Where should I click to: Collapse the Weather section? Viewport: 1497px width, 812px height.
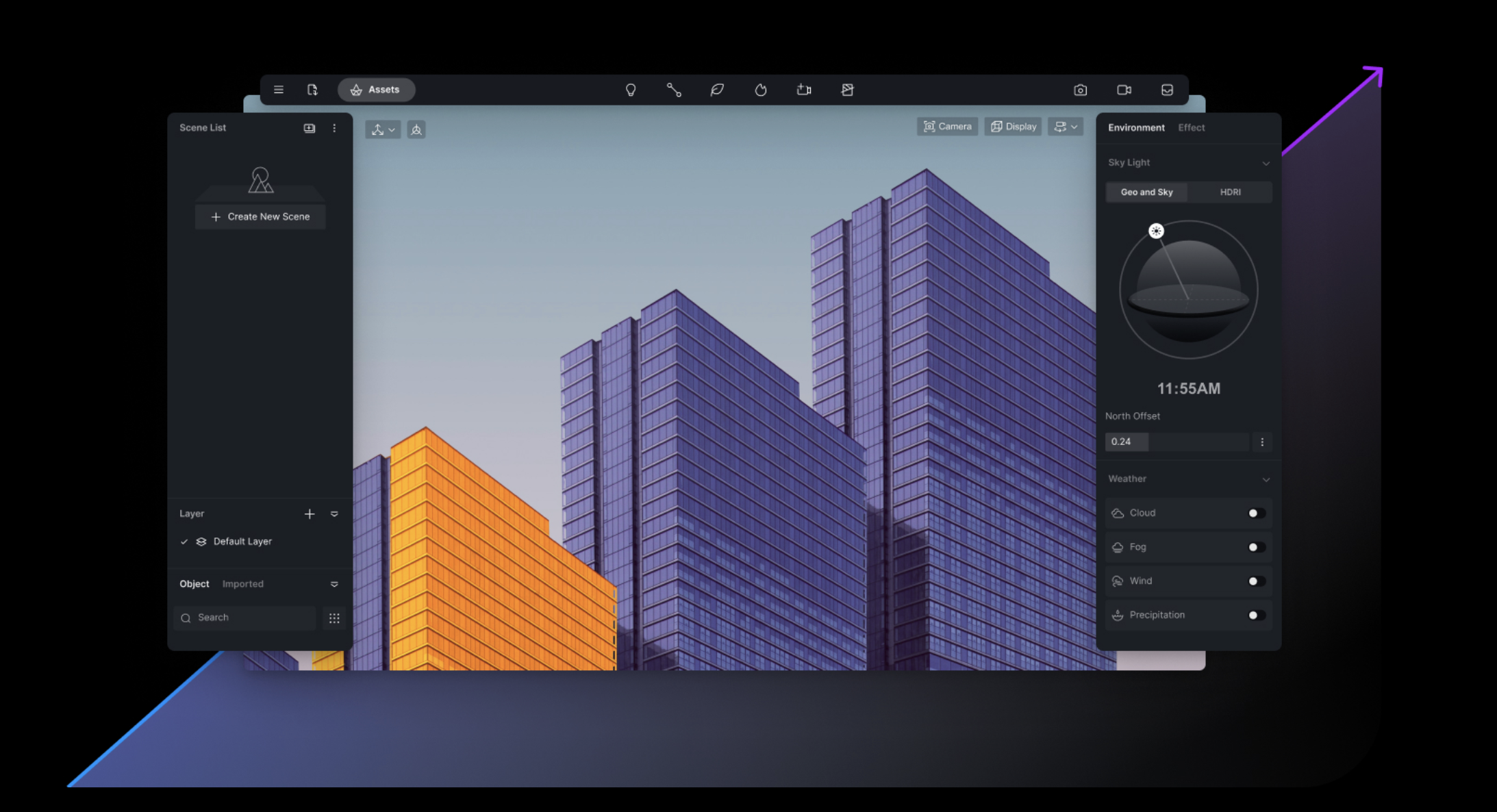[1266, 479]
